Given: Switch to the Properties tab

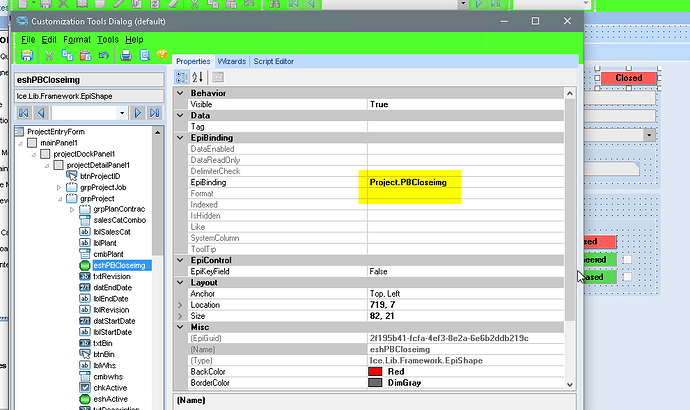Looking at the screenshot, I should click(193, 61).
